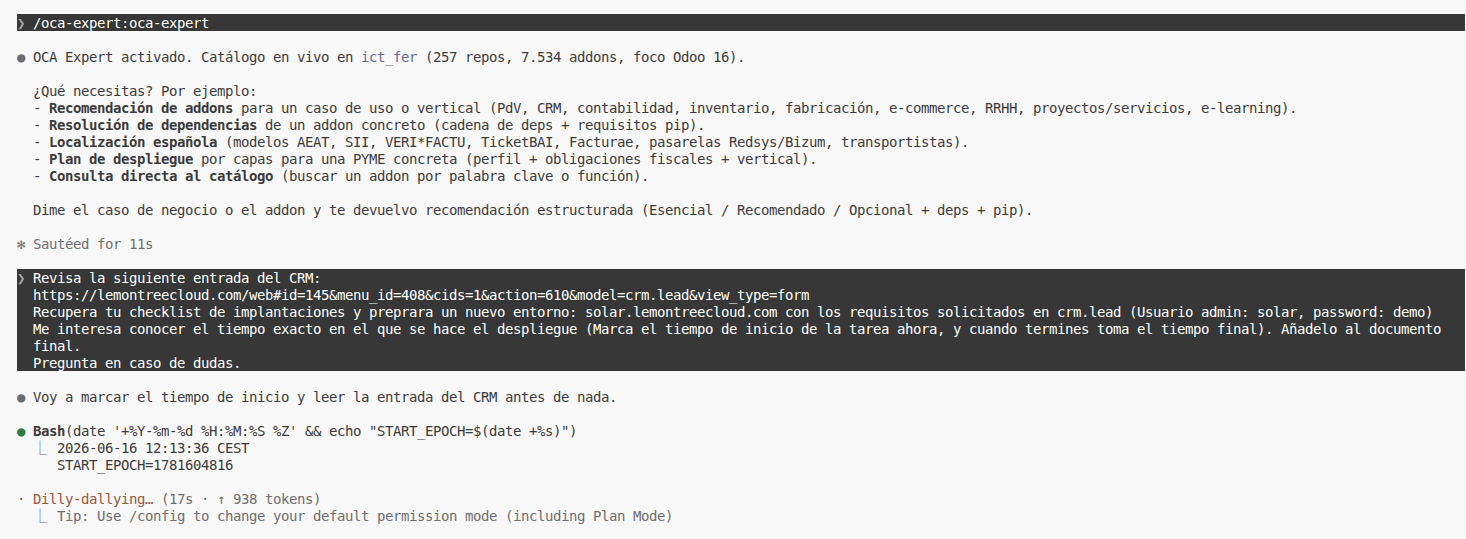This screenshot has width=1466, height=539.
Task: Click the gray bullet before 'Voy a marcar el tiempo'
Action: [21, 397]
